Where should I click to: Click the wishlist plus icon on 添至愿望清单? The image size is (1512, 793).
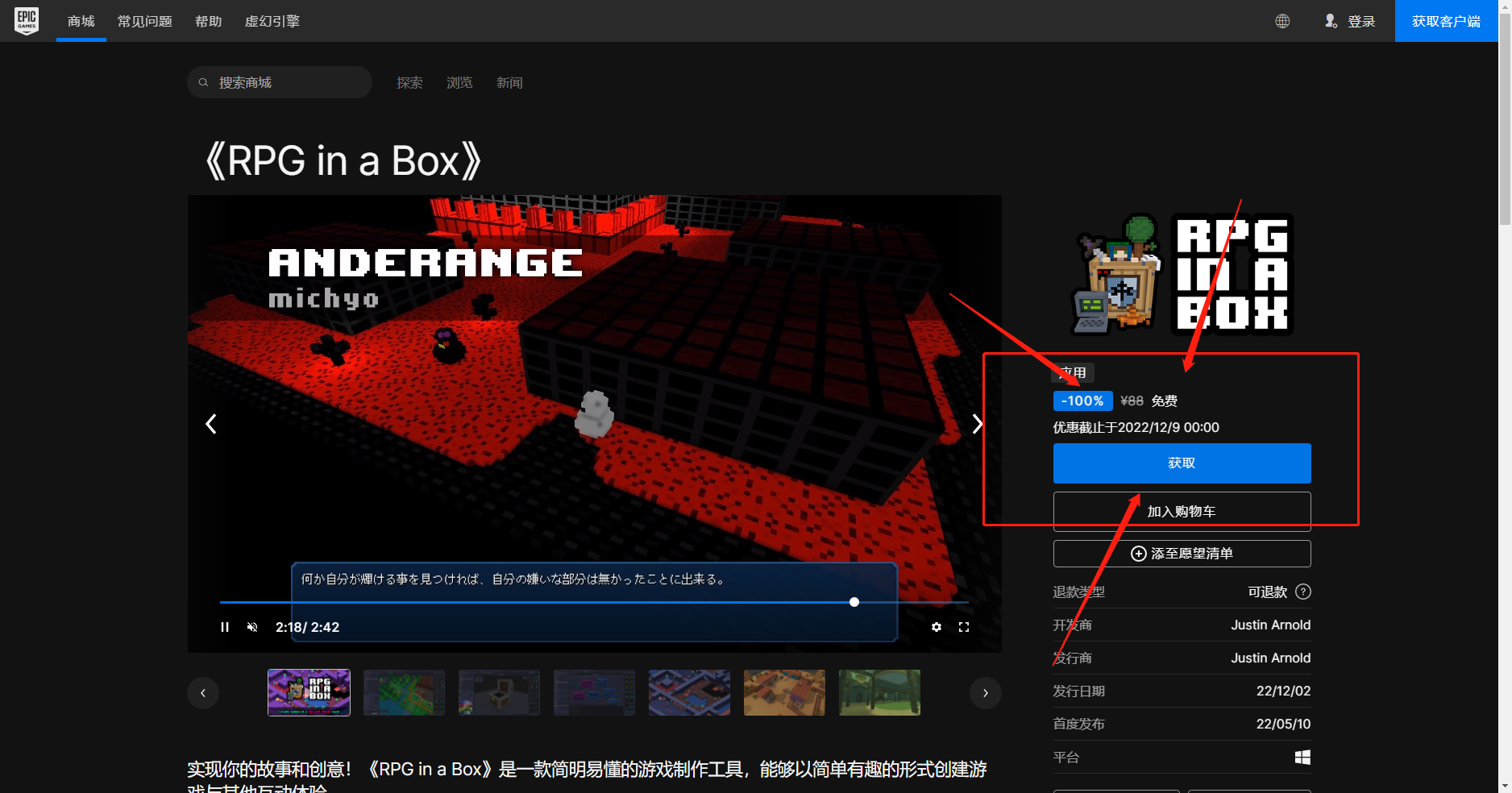[1138, 554]
